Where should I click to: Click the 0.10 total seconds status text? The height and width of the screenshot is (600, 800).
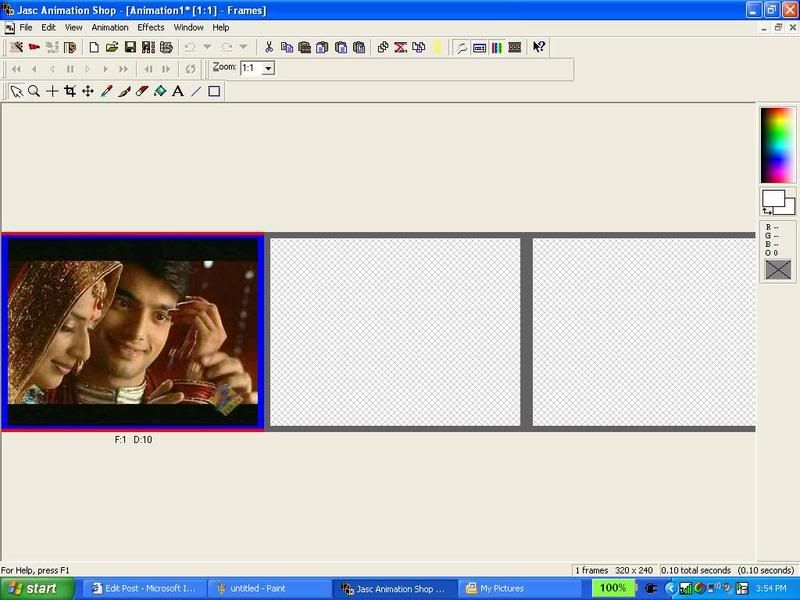click(x=696, y=570)
